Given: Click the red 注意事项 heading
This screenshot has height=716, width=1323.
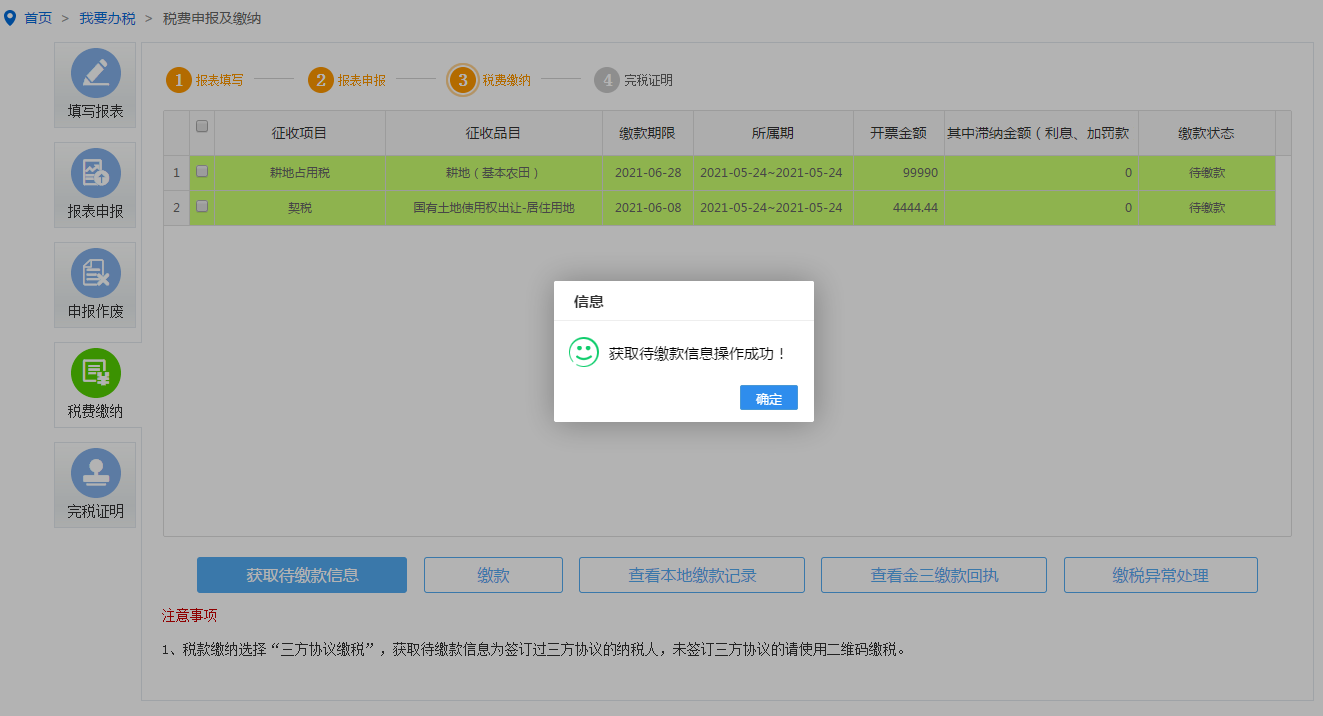Looking at the screenshot, I should pyautogui.click(x=190, y=615).
